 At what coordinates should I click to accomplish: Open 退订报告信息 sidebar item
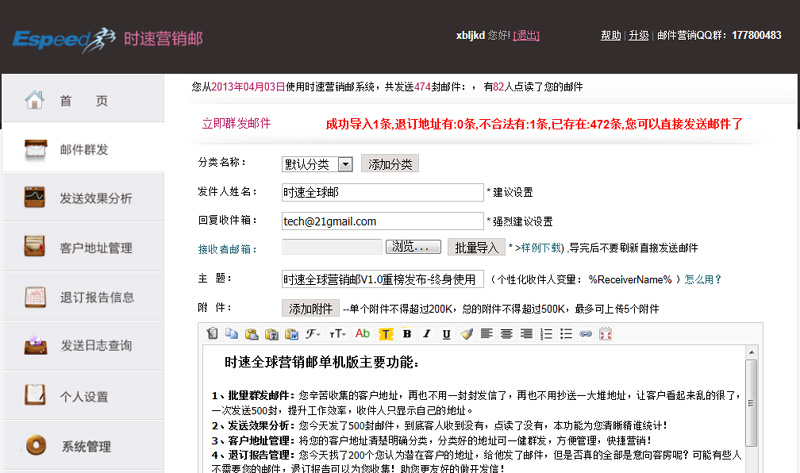click(95, 297)
